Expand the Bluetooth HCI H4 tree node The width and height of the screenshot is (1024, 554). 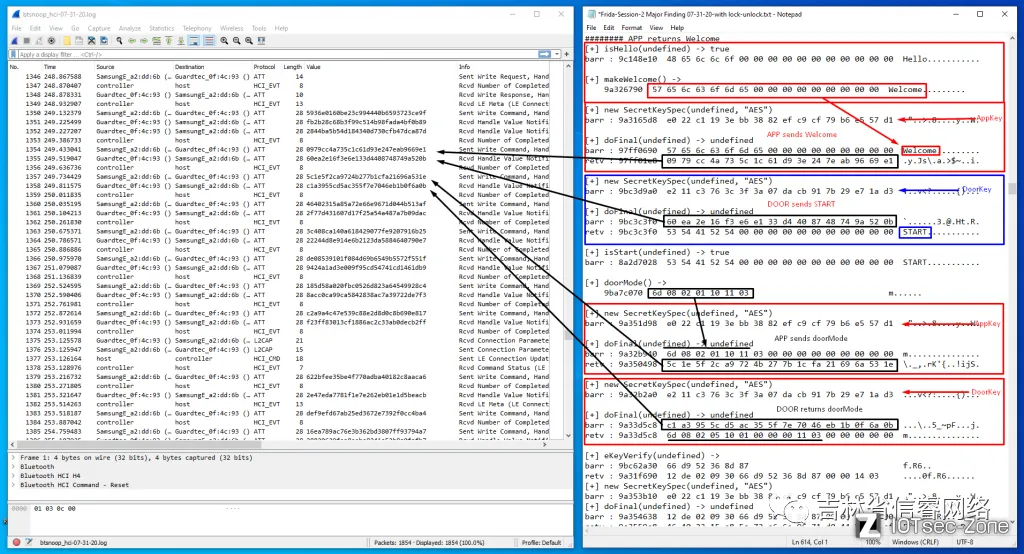click(x=11, y=475)
